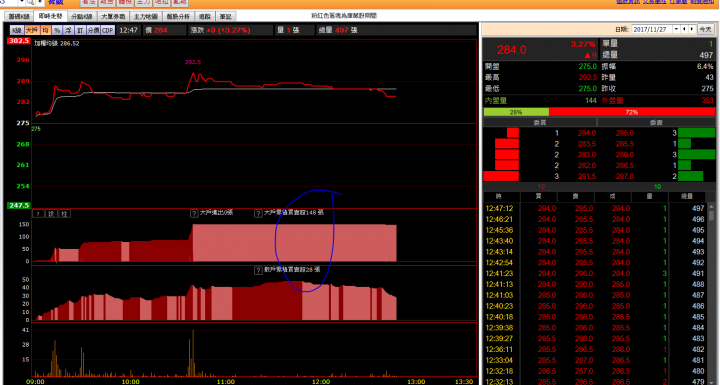Toggle the K線 chart mode button
The image size is (720, 385).
coord(17,30)
